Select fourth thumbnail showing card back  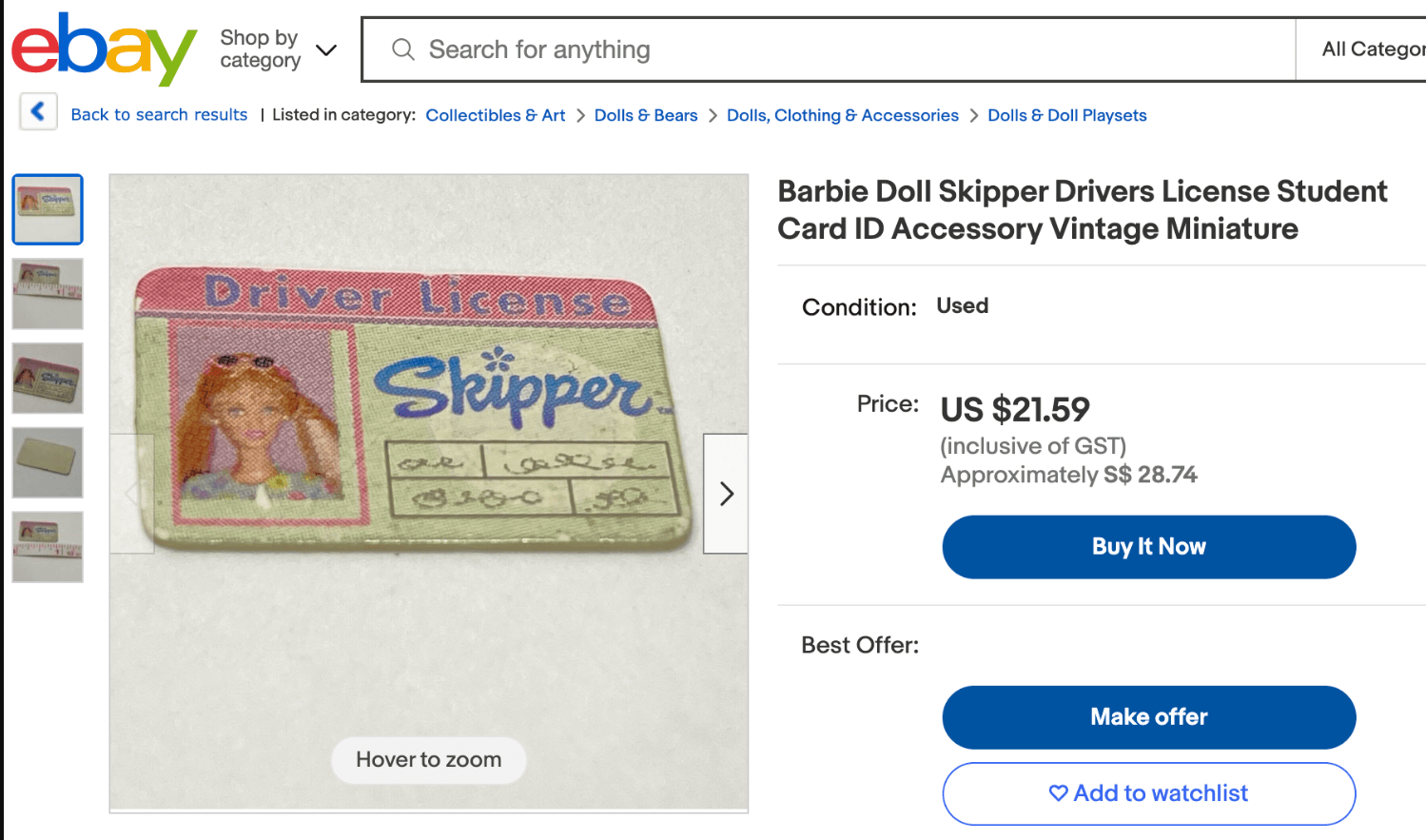(x=48, y=462)
